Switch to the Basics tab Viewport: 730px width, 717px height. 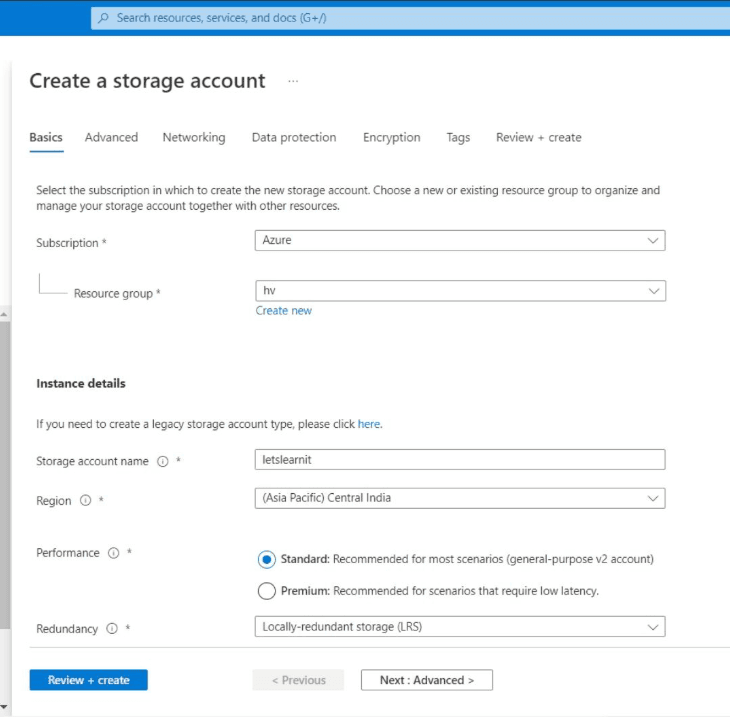coord(46,137)
